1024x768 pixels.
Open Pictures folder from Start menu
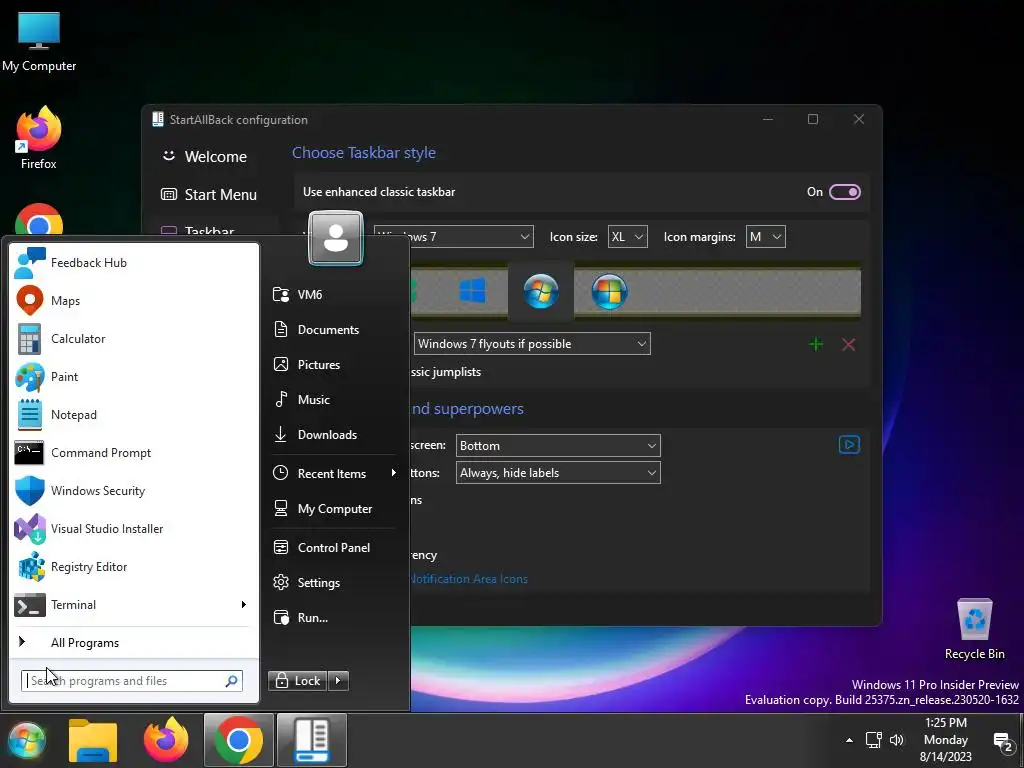335,364
